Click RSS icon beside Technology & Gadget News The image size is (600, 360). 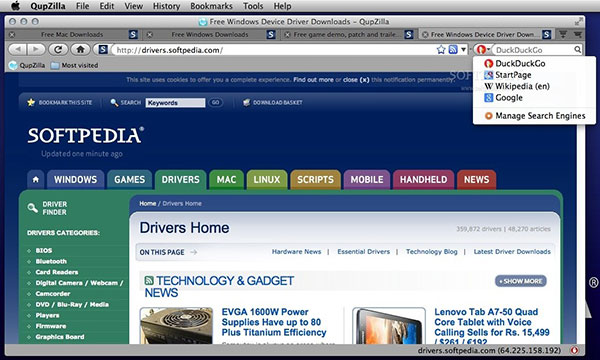tap(149, 281)
